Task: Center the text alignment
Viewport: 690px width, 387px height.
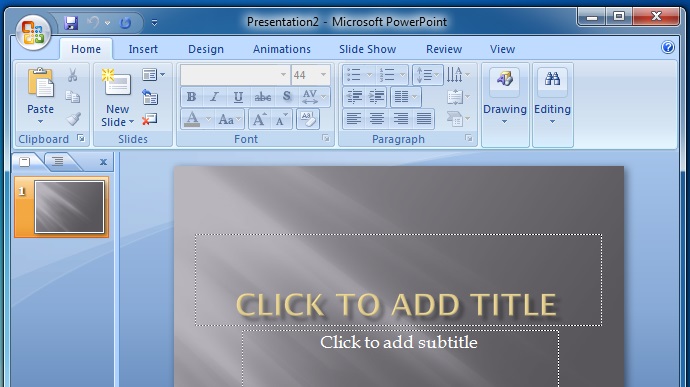Action: click(x=377, y=119)
